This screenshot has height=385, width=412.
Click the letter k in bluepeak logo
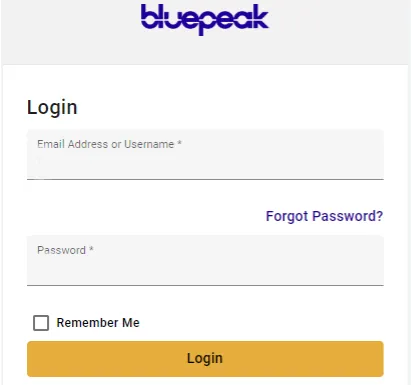click(259, 17)
